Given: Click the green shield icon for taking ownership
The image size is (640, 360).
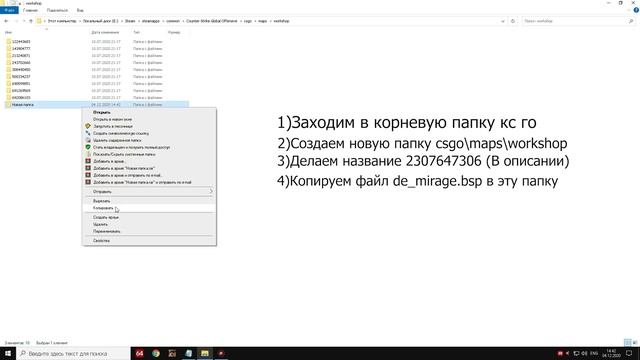Looking at the screenshot, I should coord(88,147).
